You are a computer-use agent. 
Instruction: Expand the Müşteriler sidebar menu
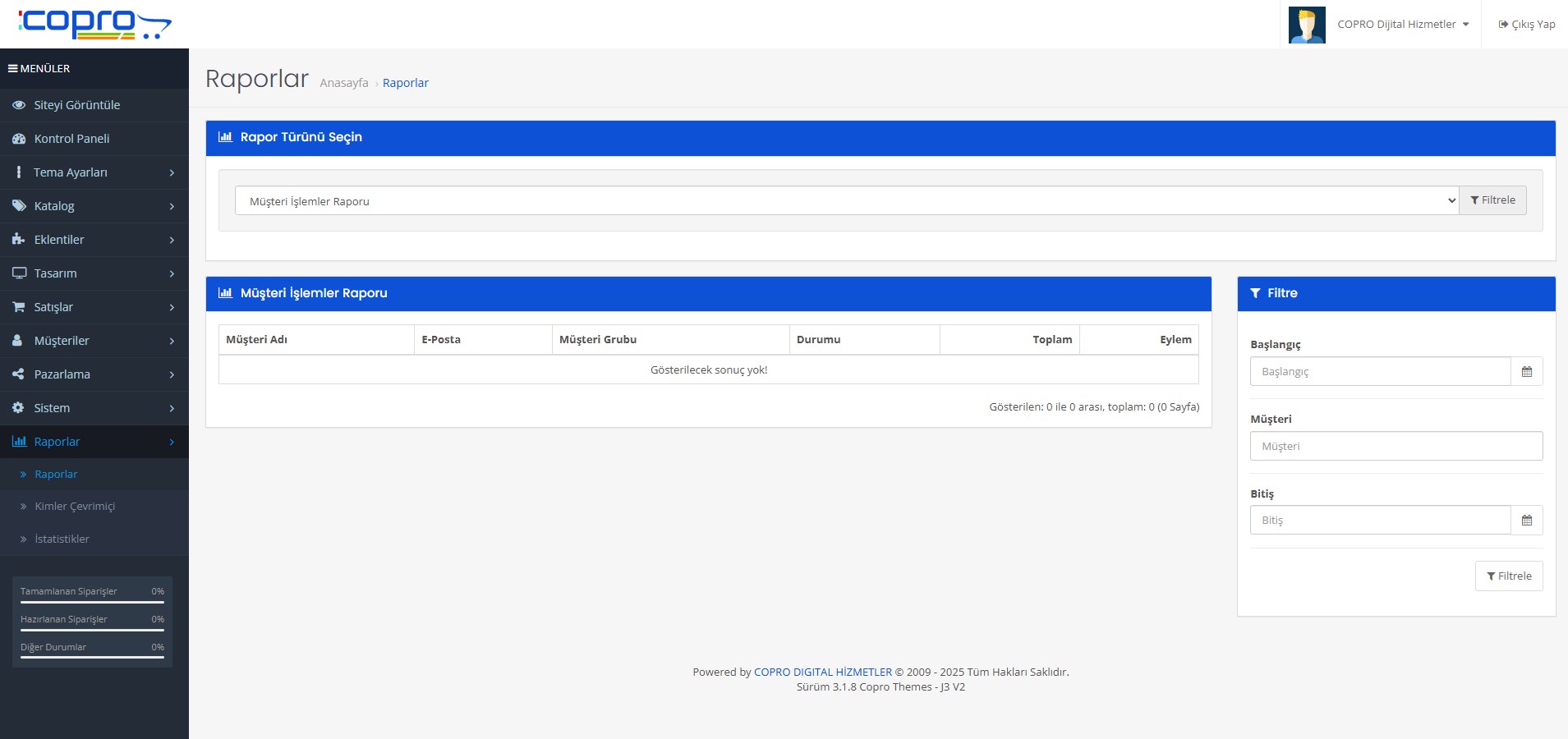pos(94,341)
